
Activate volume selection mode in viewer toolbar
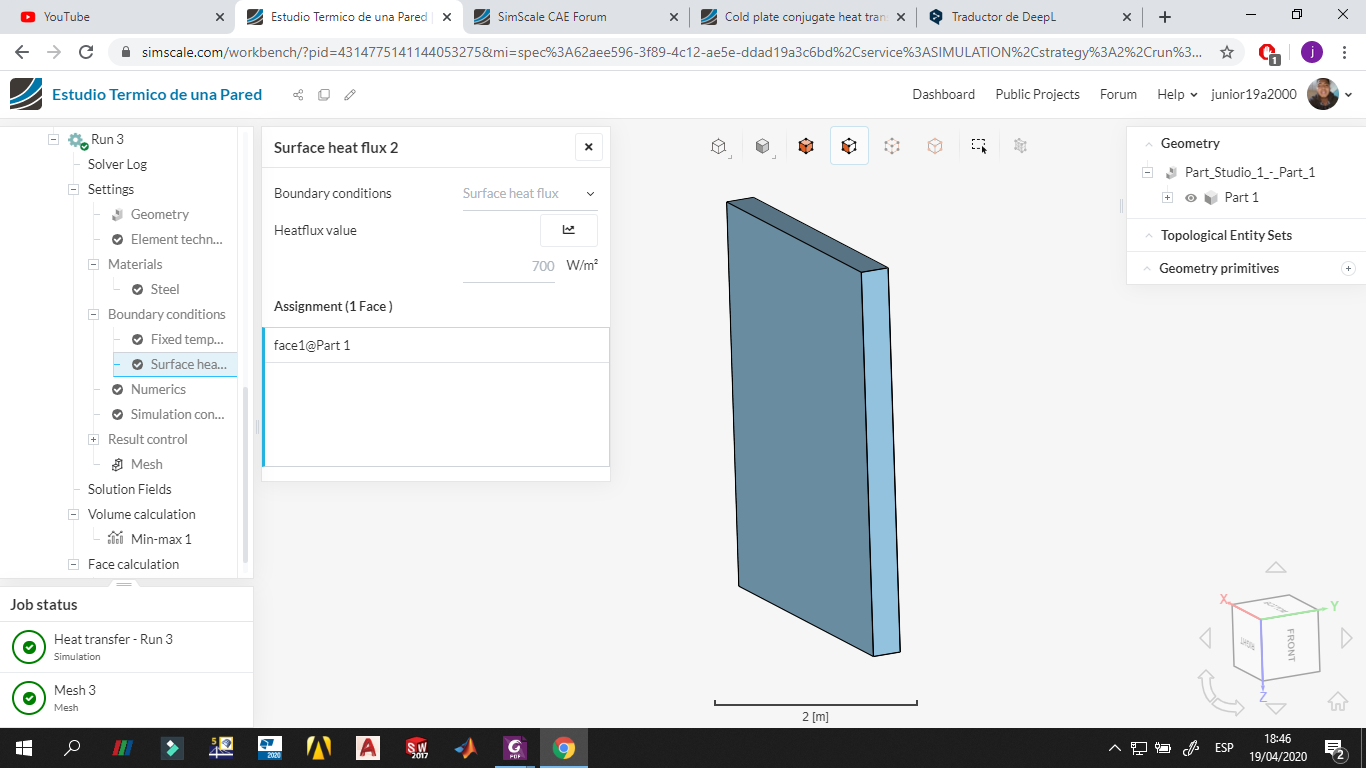[x=806, y=146]
